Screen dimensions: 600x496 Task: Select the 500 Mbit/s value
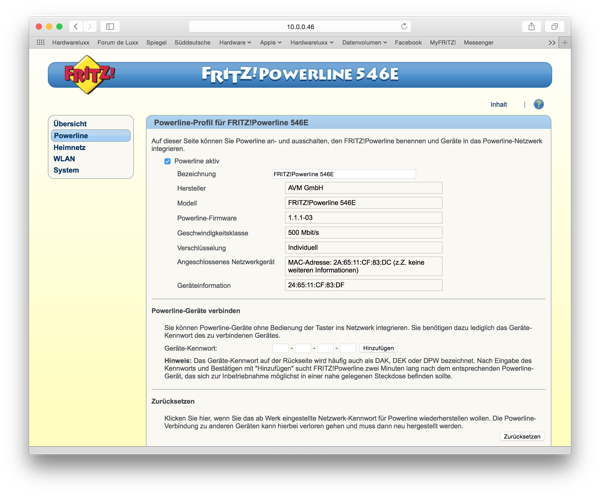pyautogui.click(x=364, y=233)
